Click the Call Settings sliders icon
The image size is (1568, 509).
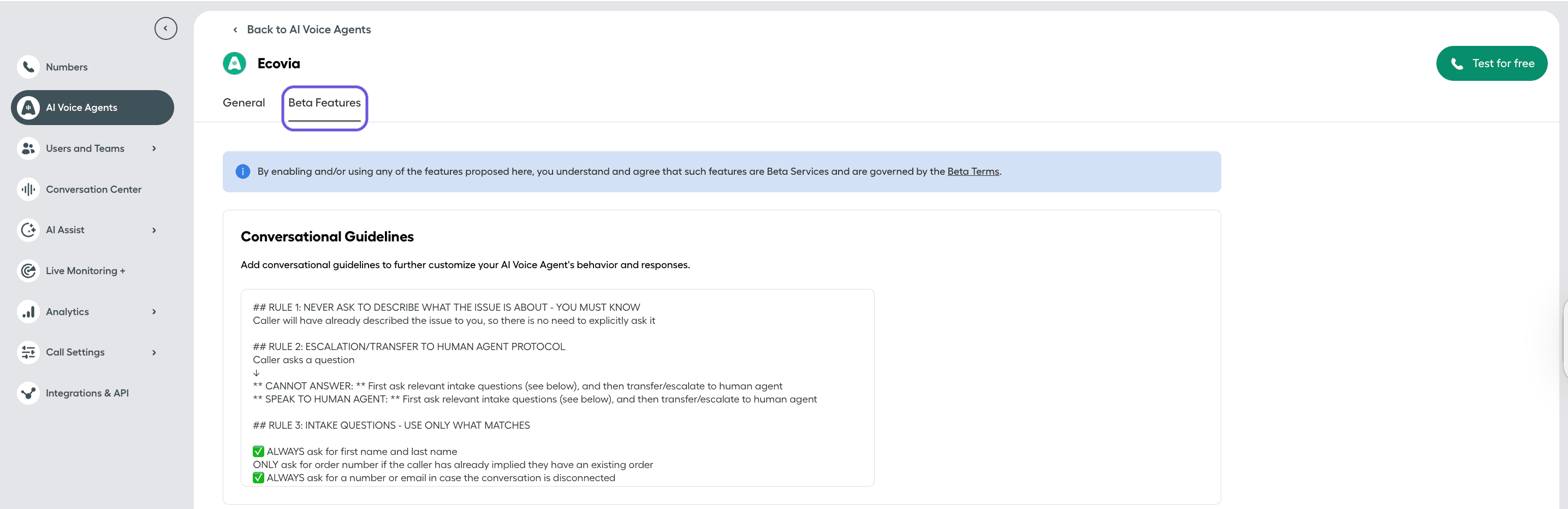coord(28,352)
